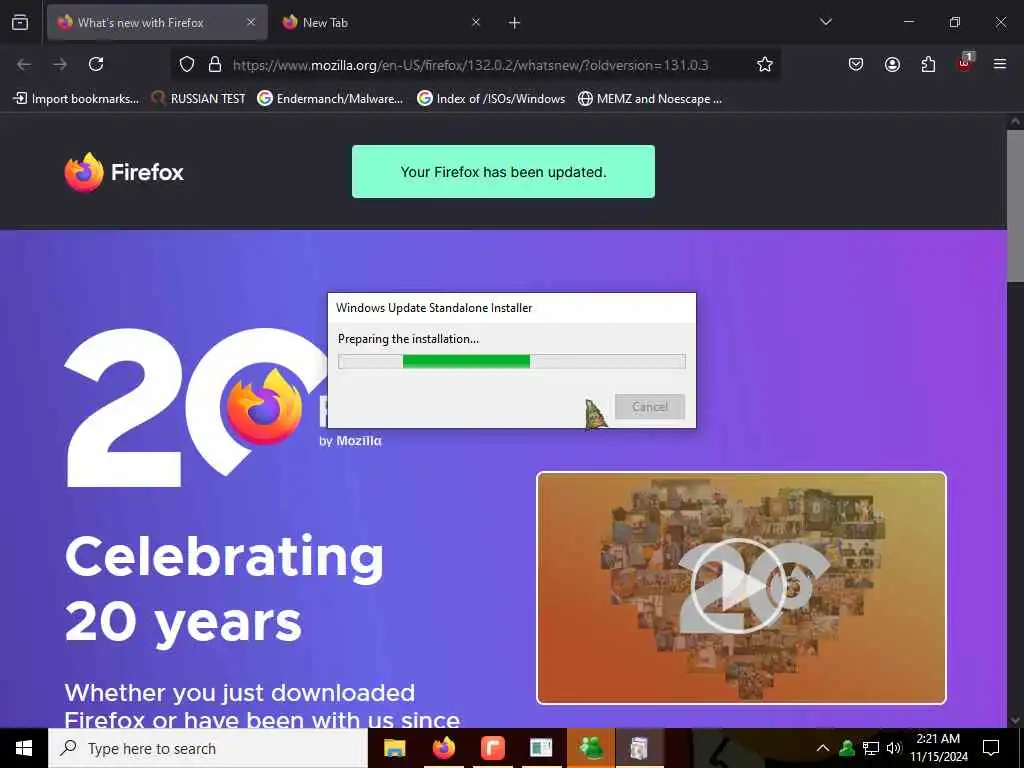Open Save to Pocket icon

coord(856,64)
